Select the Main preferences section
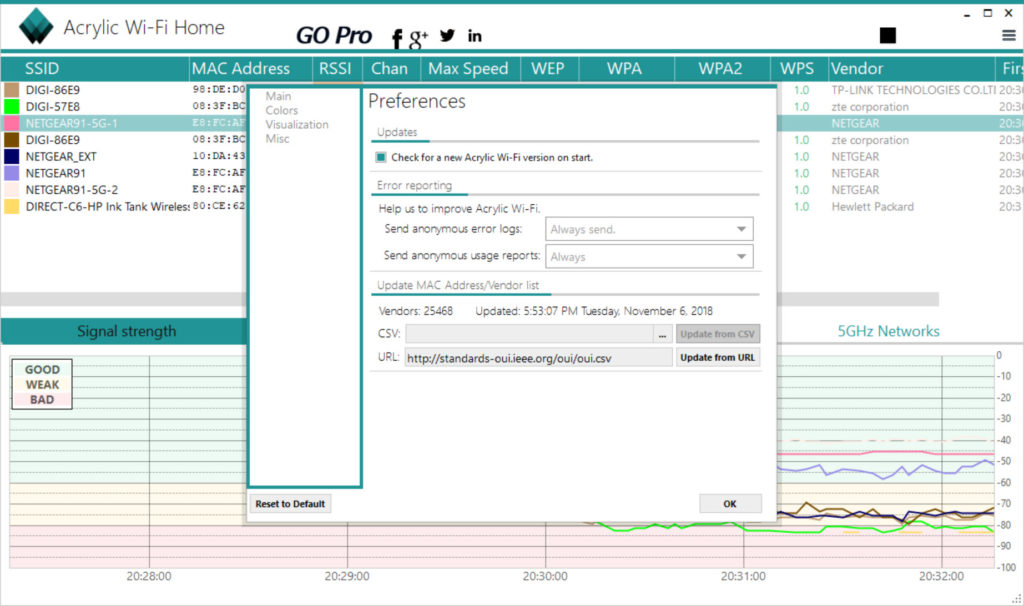1024x606 pixels. point(278,96)
